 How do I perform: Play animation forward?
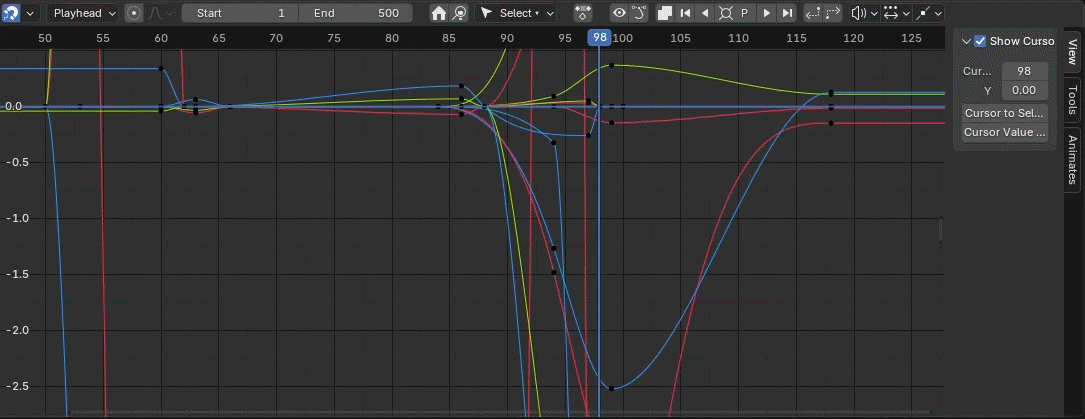tap(766, 13)
